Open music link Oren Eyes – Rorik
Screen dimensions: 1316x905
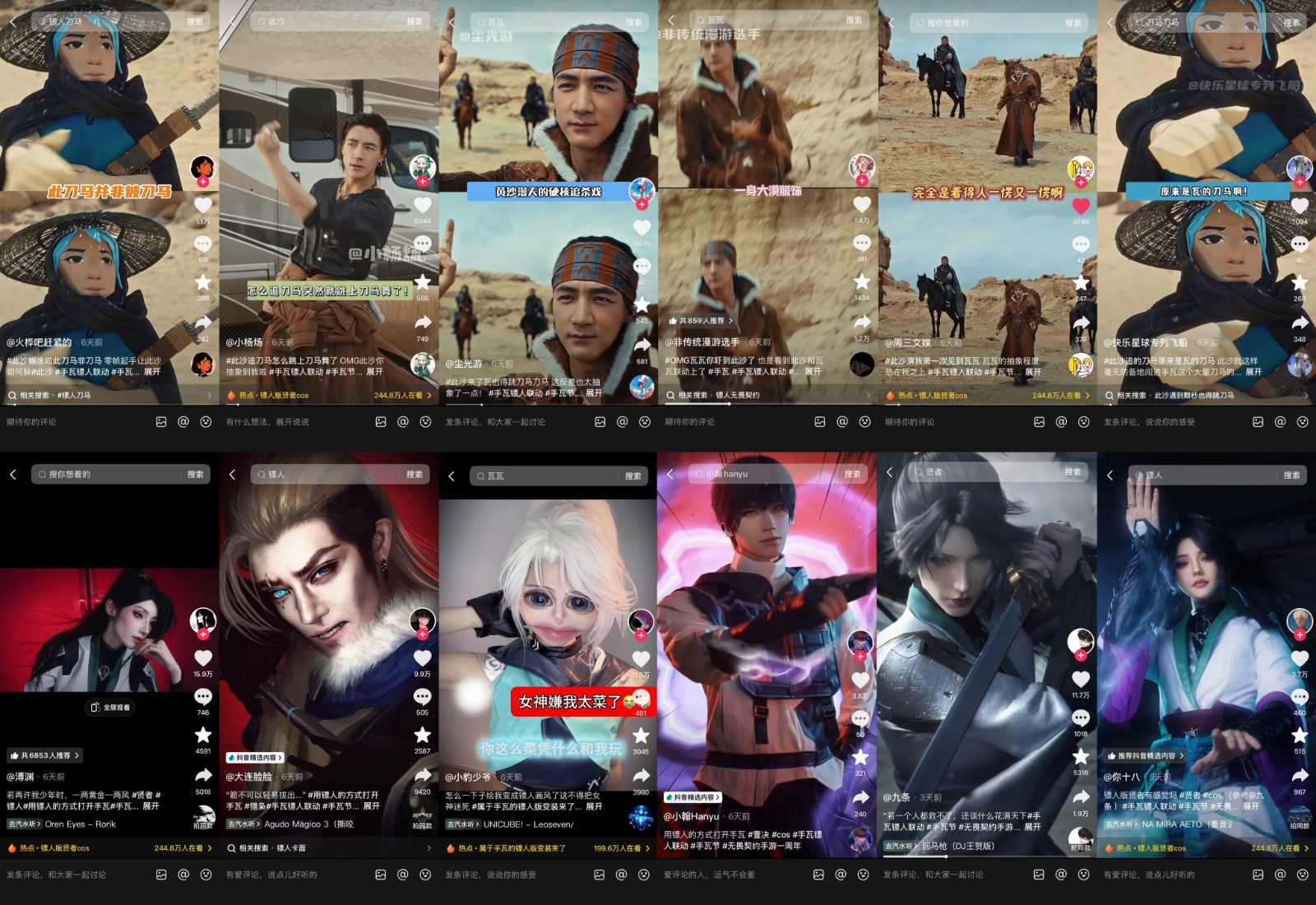click(x=81, y=824)
